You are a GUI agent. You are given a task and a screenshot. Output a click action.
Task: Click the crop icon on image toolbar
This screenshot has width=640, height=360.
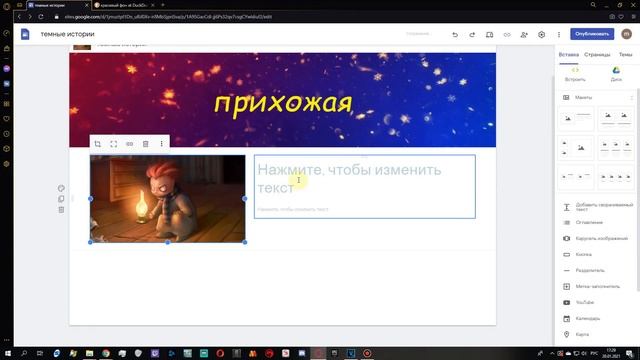pyautogui.click(x=98, y=144)
